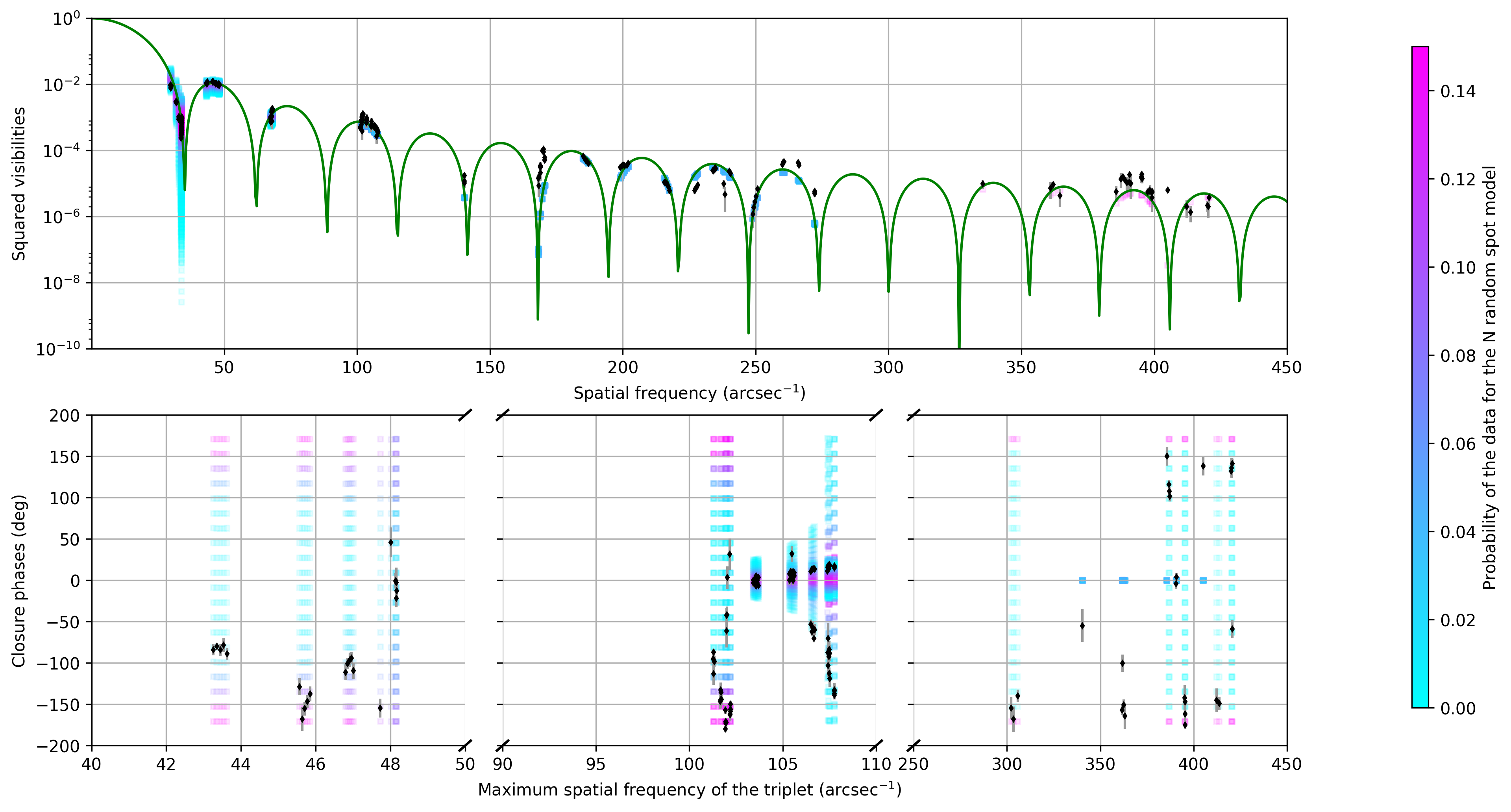
Task: Click the 0 tick on Closure phases axis
Action: (x=74, y=581)
